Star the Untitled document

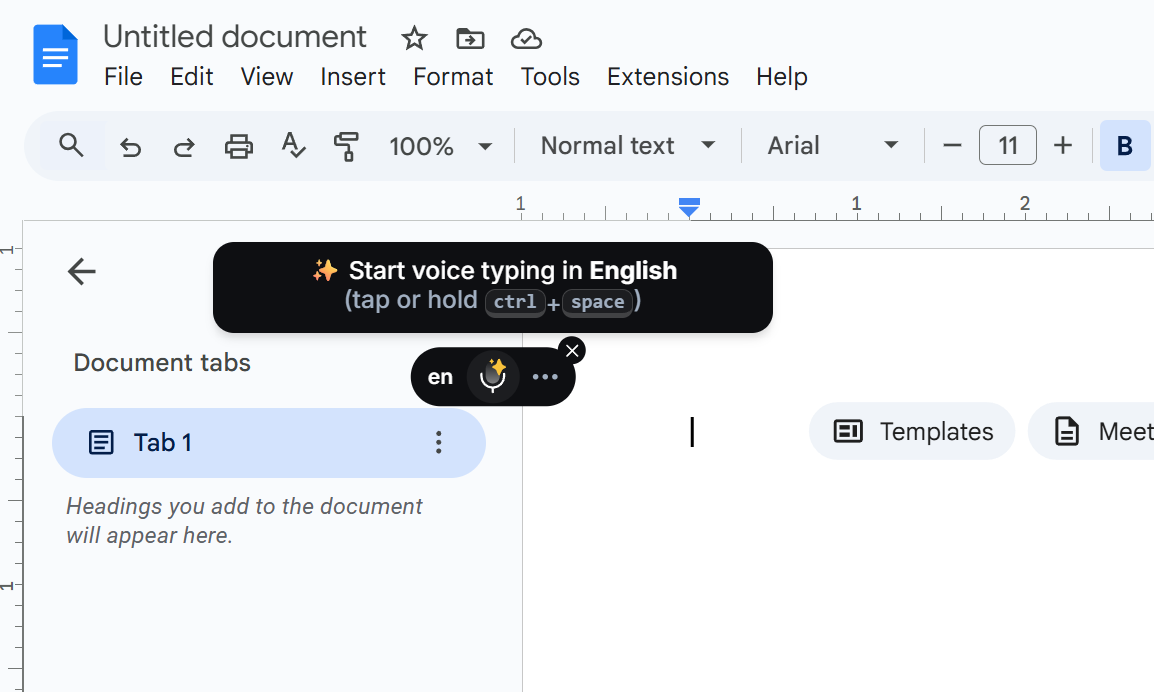click(x=414, y=38)
